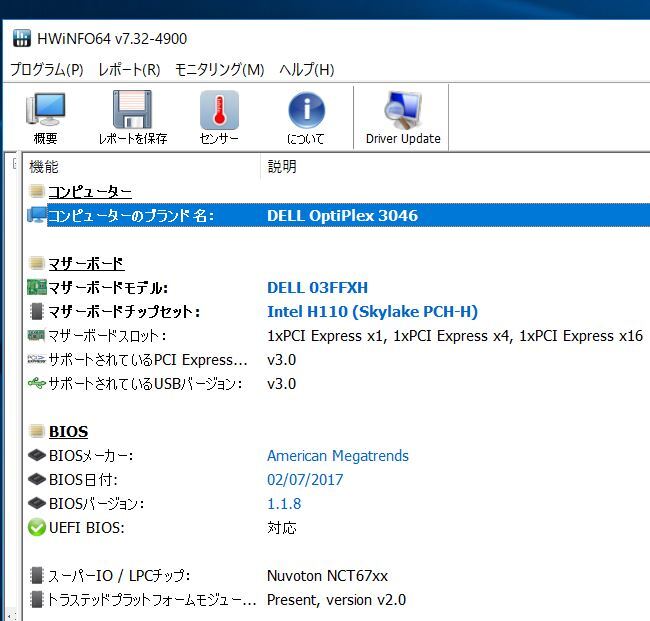Click the HWiNFO64 title bar app icon
The image size is (650, 621).
click(x=22, y=38)
